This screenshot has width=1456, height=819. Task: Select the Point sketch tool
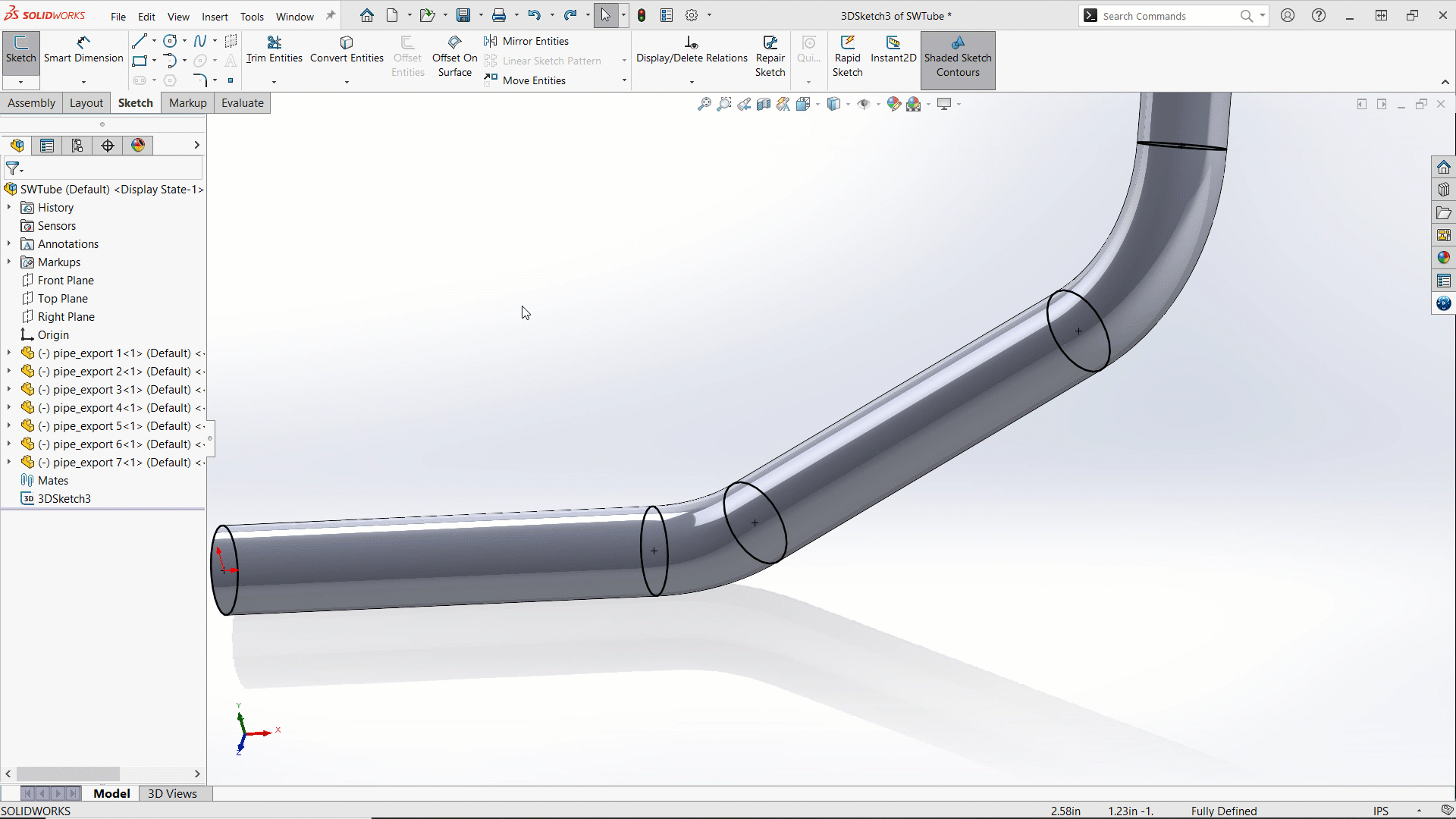(x=231, y=80)
